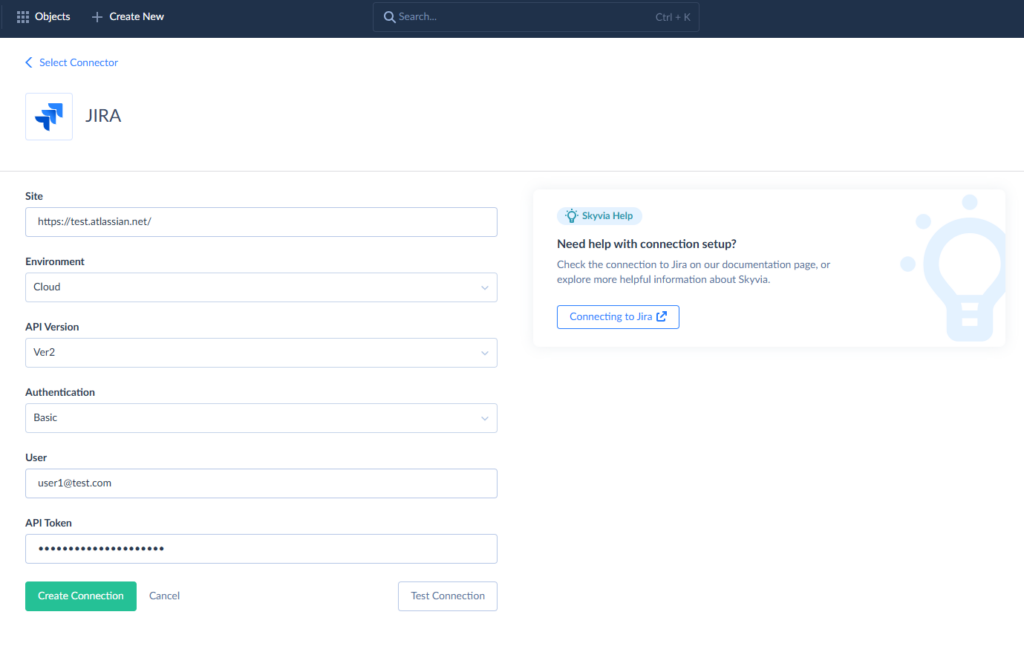Click the API Token input field

coord(260,548)
